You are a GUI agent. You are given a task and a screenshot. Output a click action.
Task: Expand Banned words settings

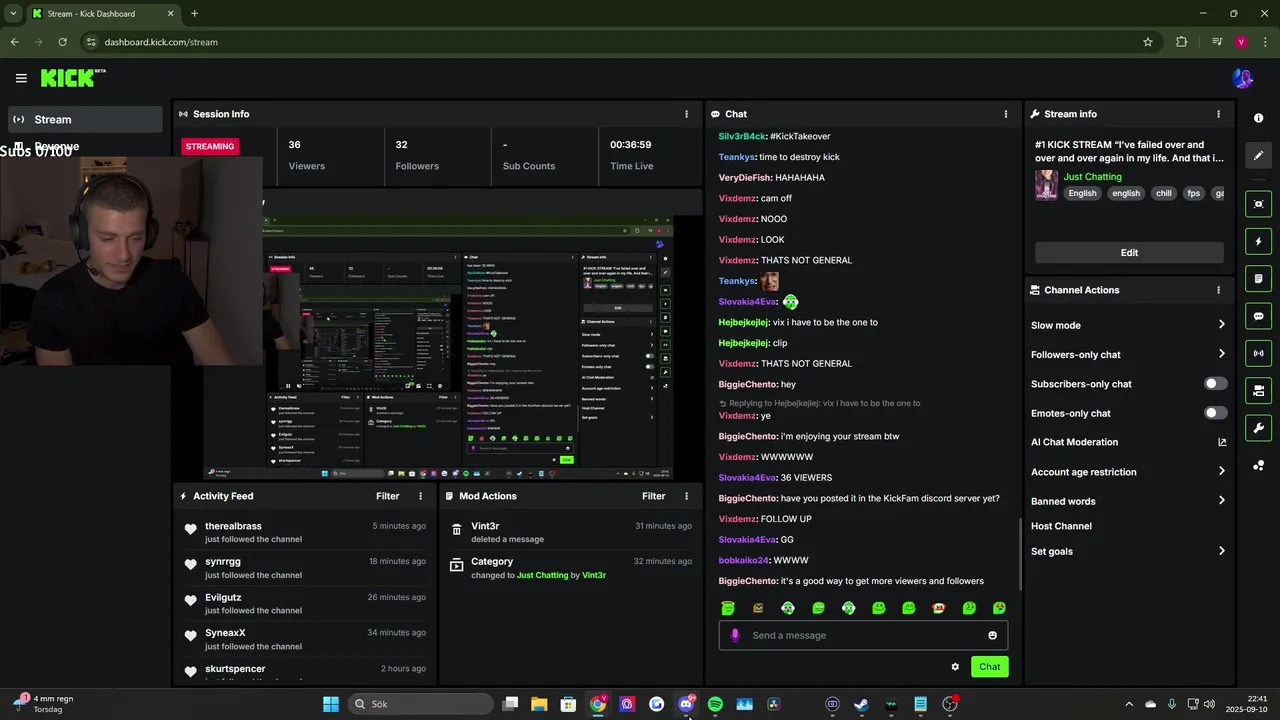pyautogui.click(x=1221, y=501)
